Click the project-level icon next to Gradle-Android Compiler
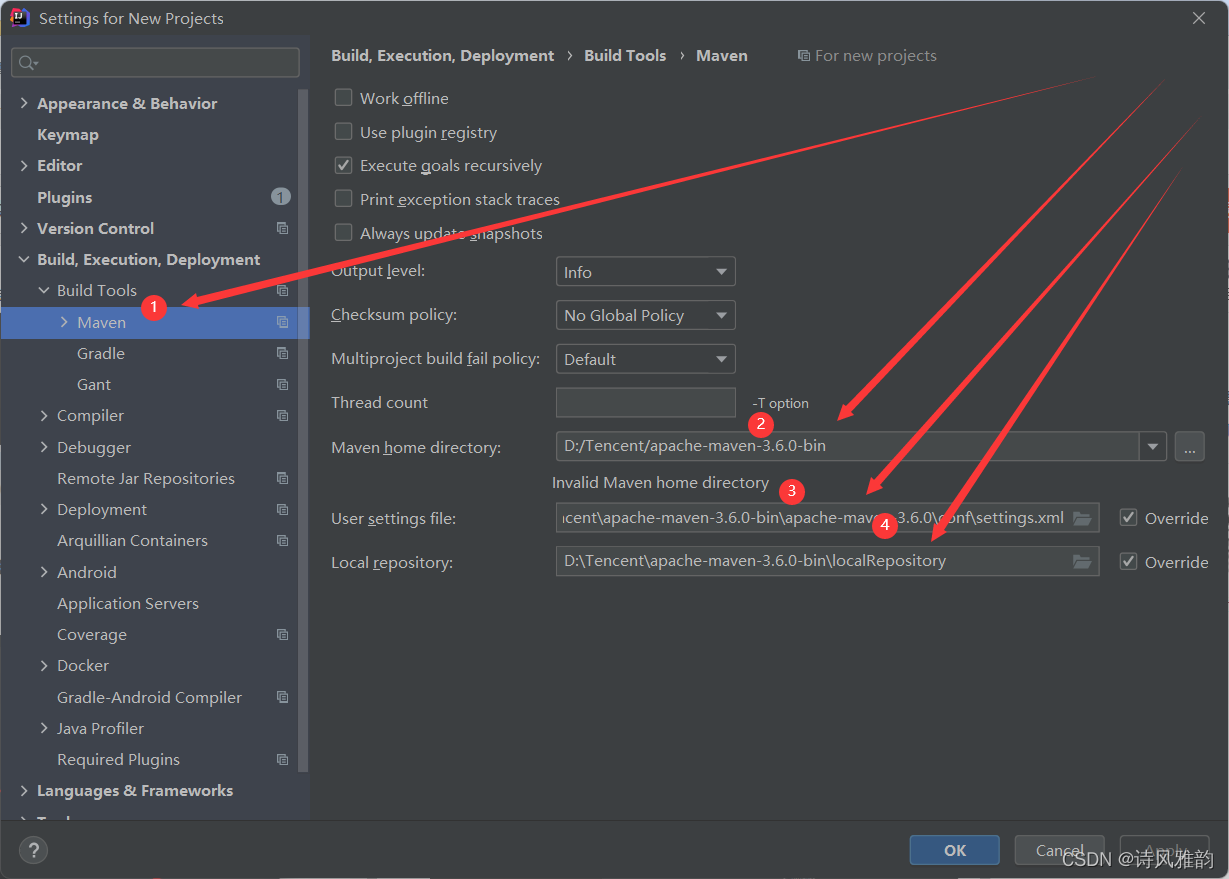This screenshot has width=1229, height=879. [282, 697]
